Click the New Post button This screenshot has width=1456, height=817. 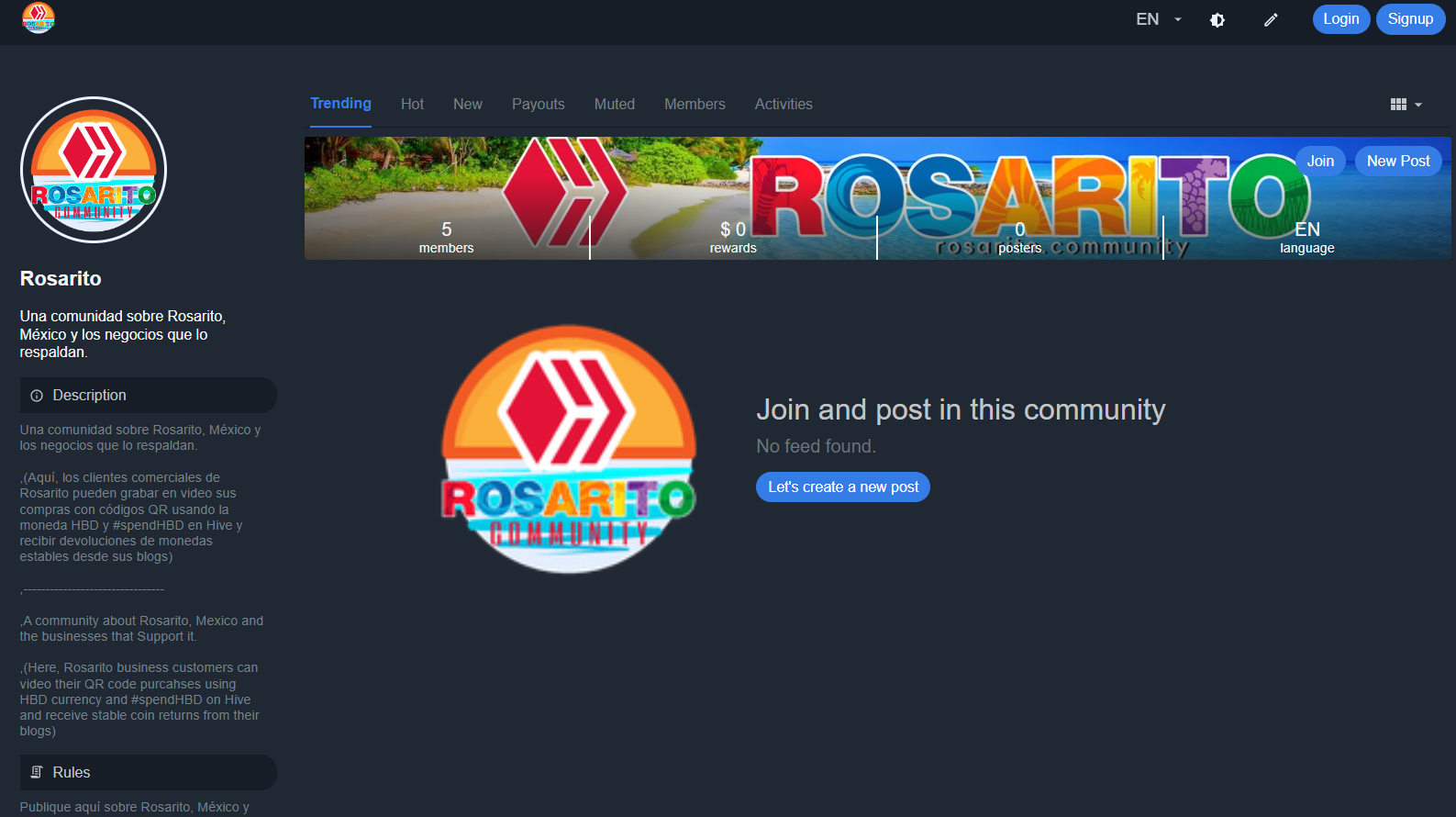[1398, 162]
